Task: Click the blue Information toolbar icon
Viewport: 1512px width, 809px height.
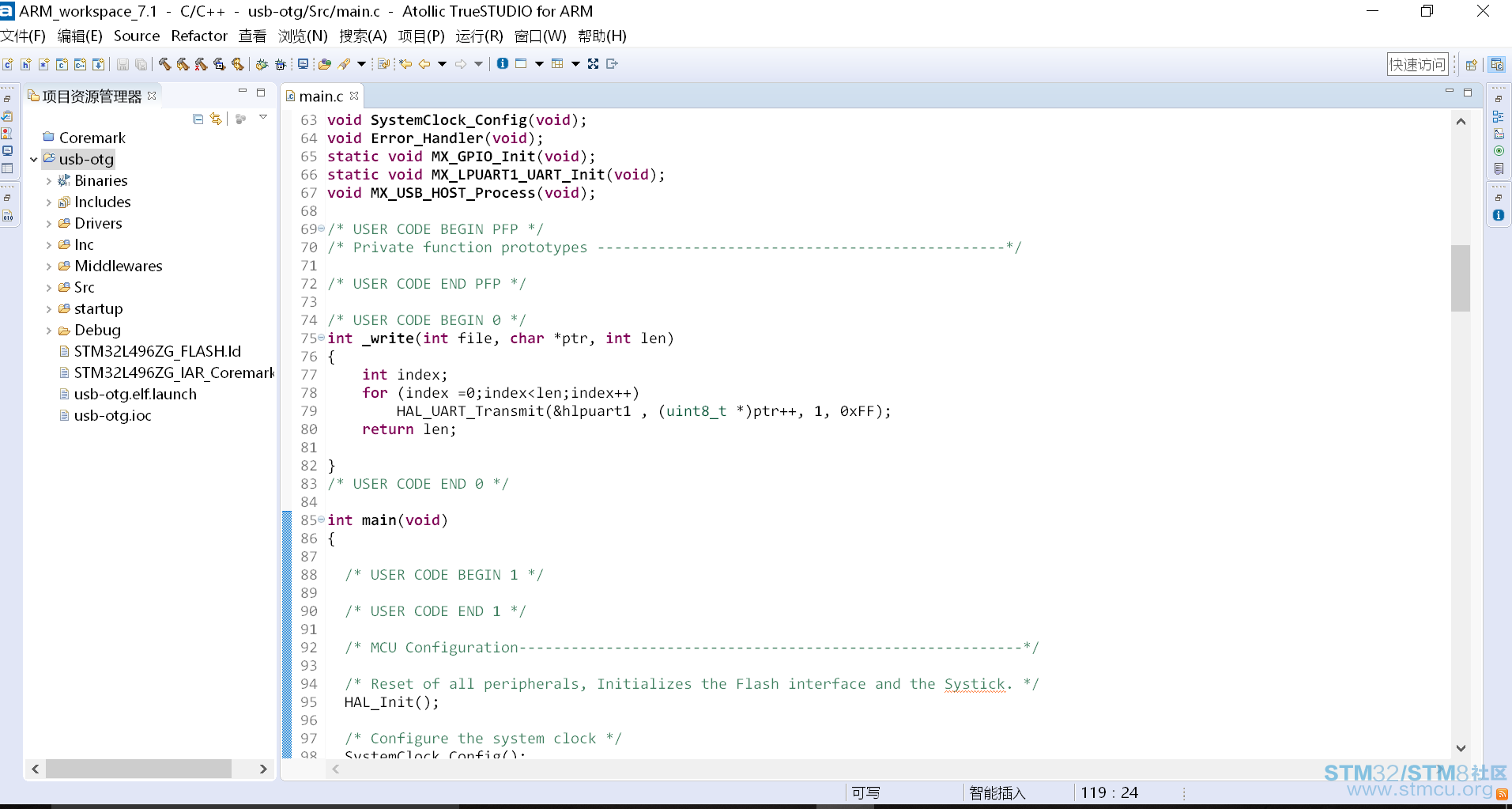Action: click(503, 64)
